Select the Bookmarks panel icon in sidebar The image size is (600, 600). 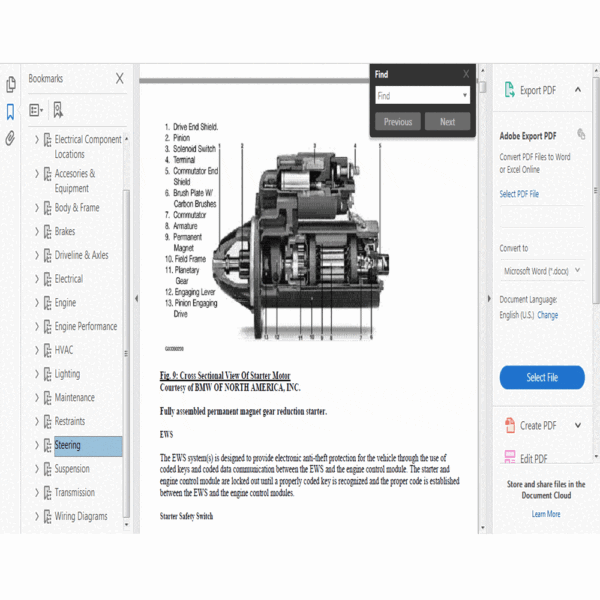[x=10, y=112]
